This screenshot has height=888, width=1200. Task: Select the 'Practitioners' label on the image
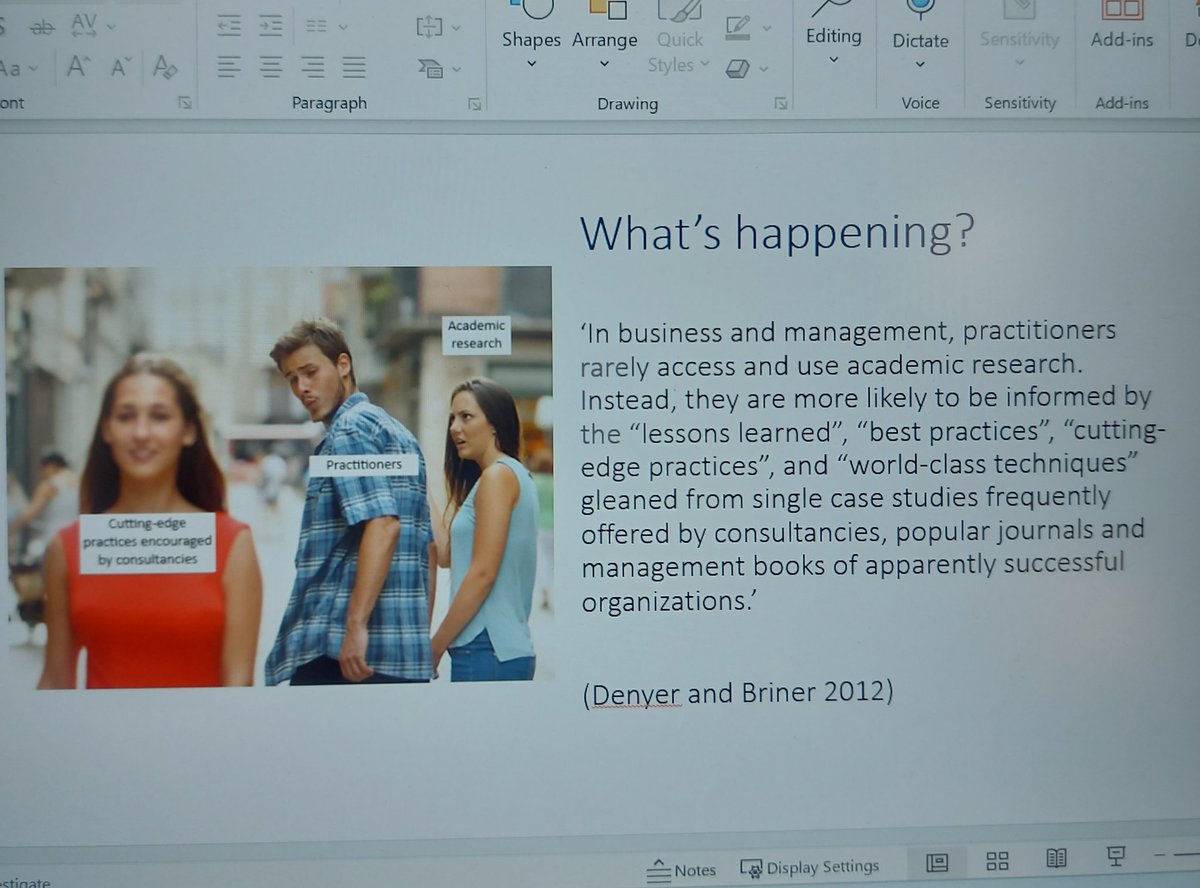coord(363,464)
